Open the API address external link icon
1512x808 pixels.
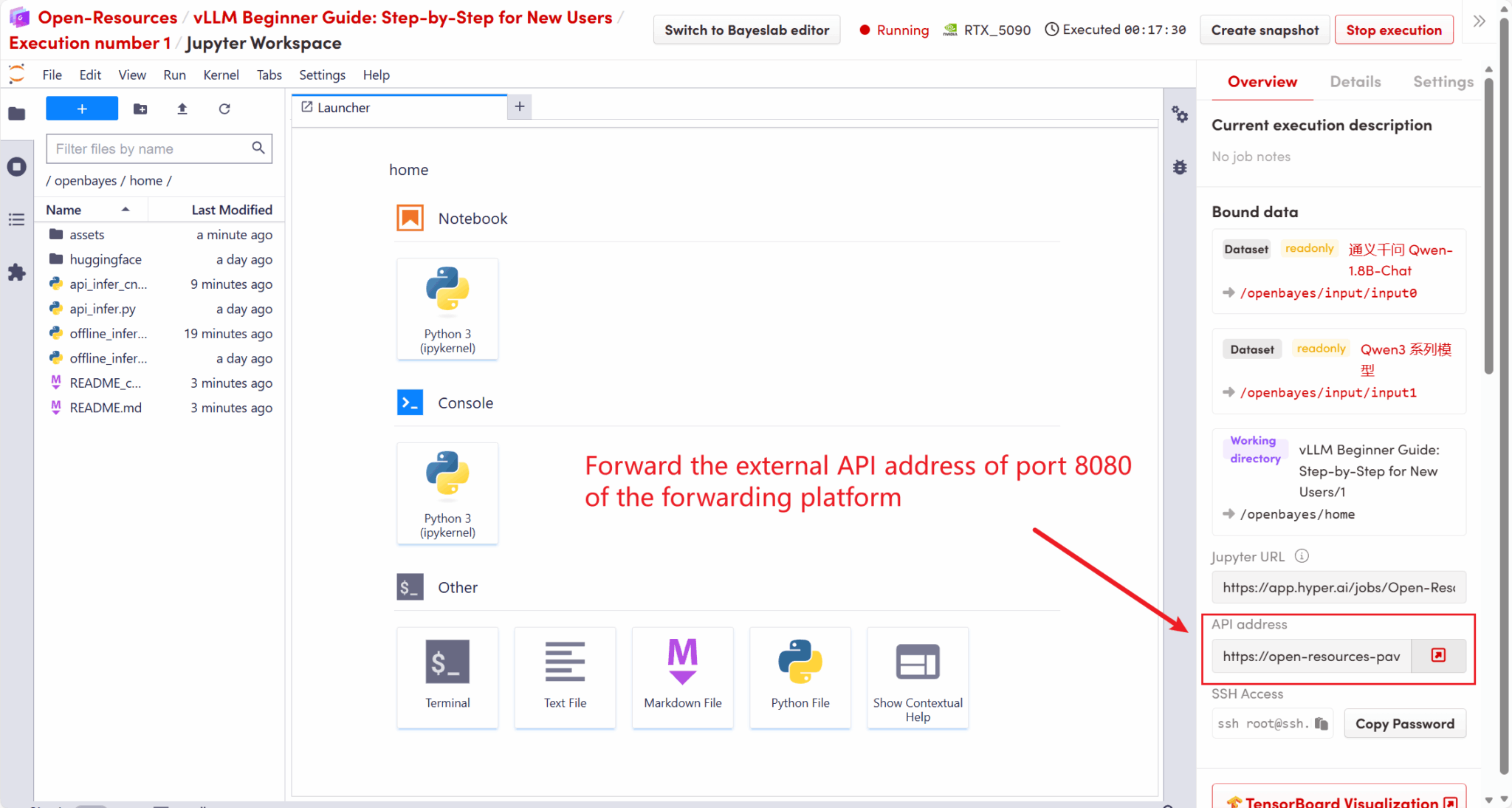pos(1438,656)
